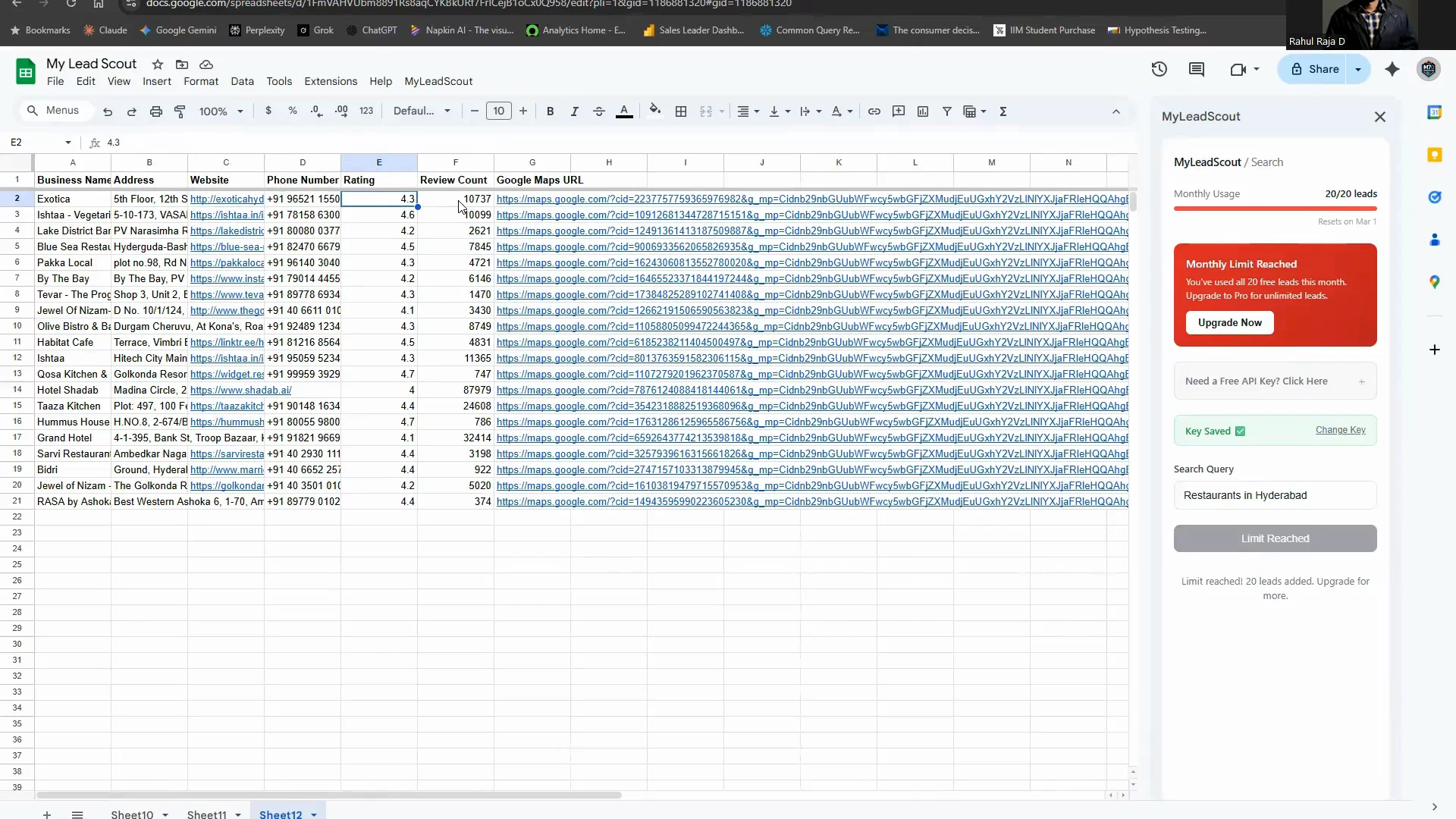Print the spreadsheet via printer icon
The image size is (1456, 819).
click(x=155, y=111)
